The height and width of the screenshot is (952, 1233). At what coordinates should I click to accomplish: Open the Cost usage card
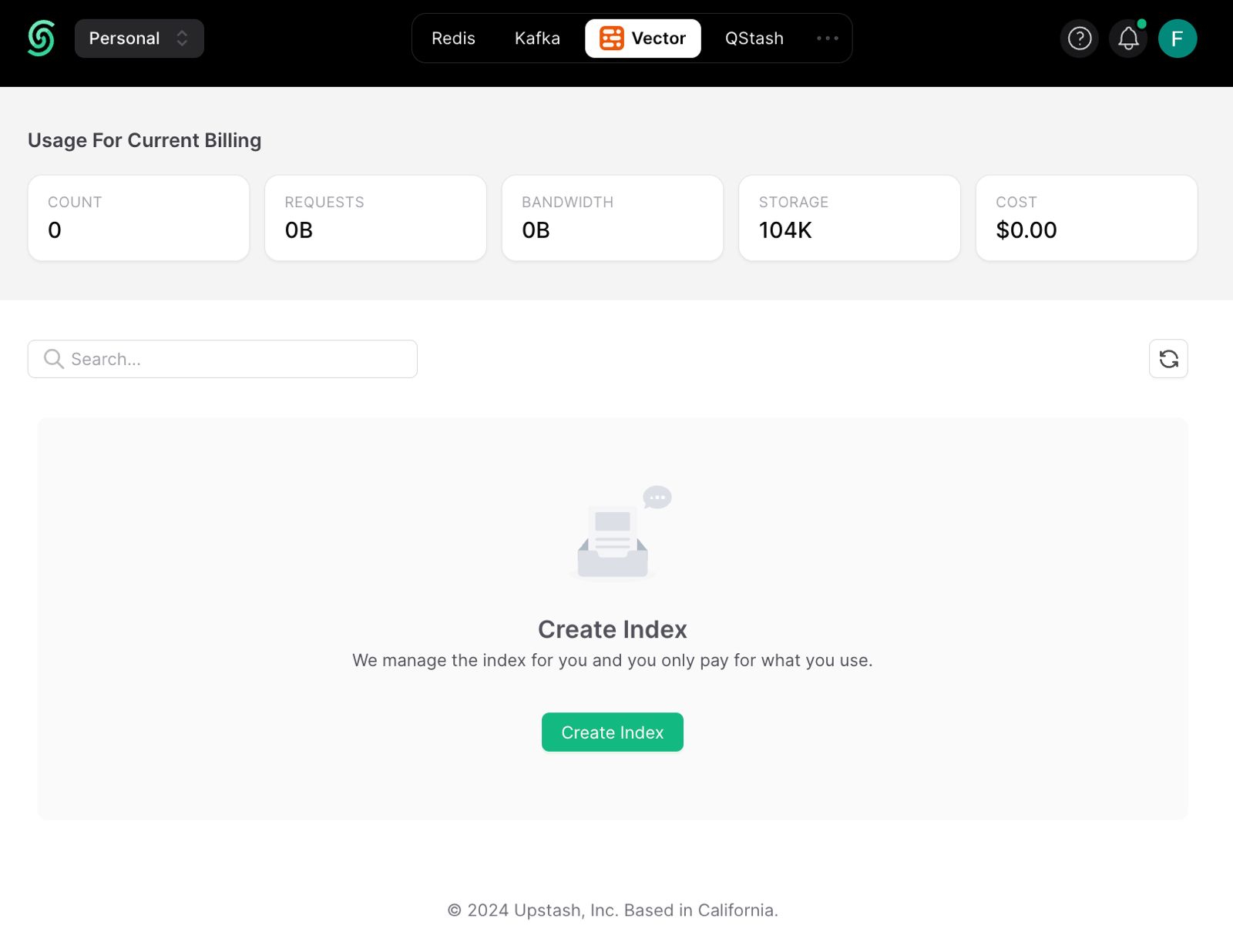1087,218
